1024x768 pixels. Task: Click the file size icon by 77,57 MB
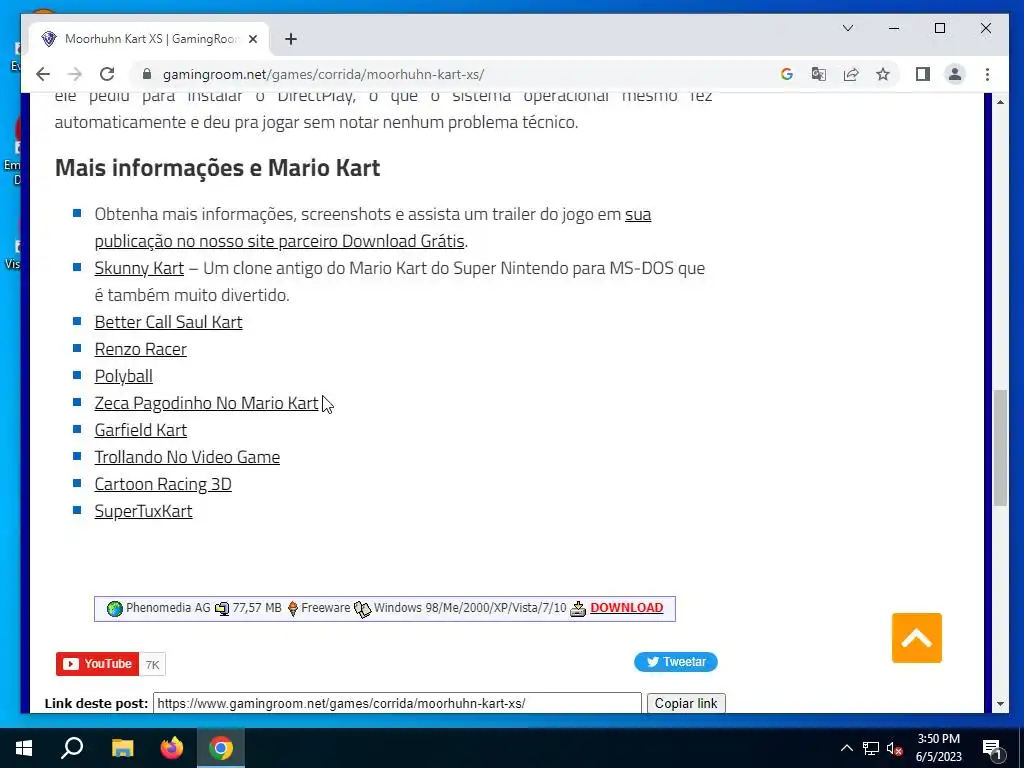coord(222,609)
